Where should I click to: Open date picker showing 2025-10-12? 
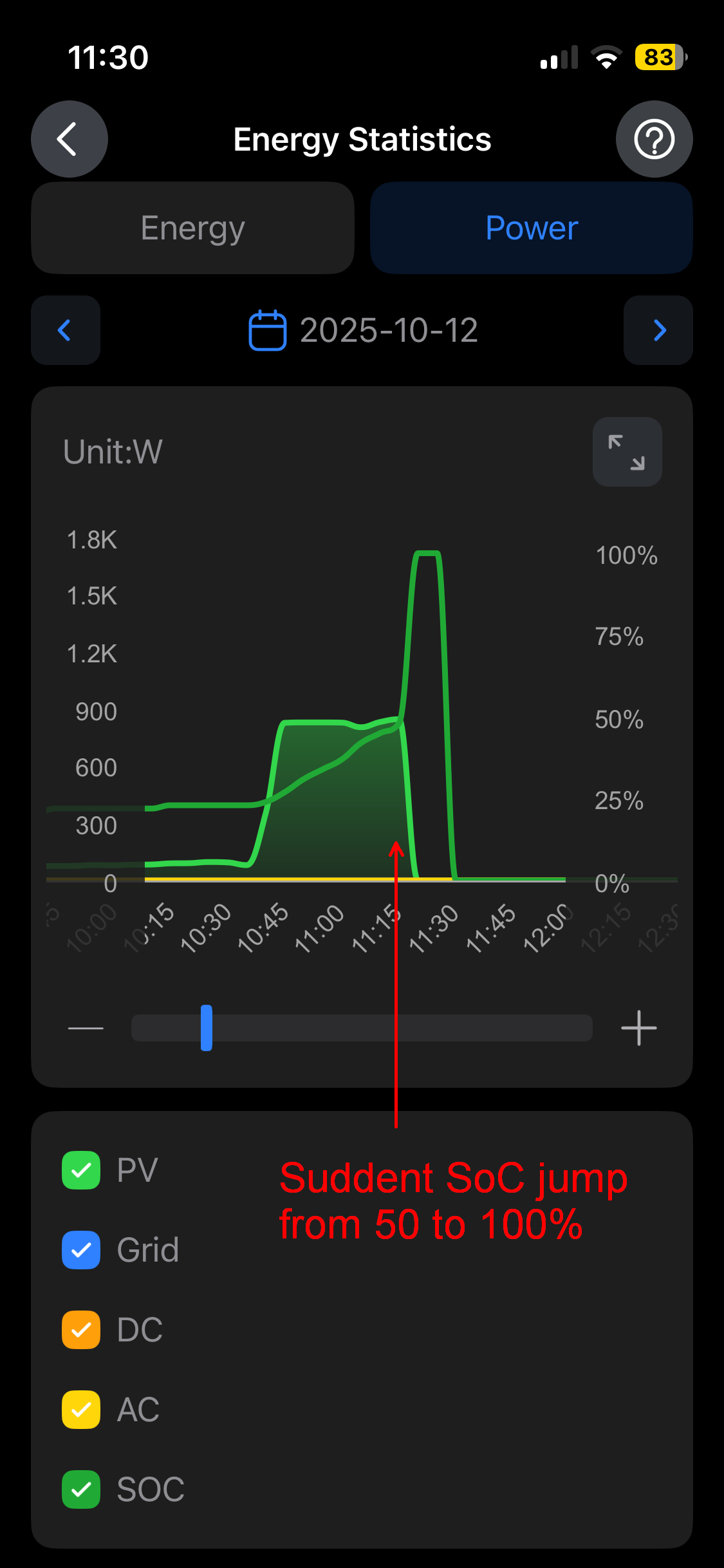(389, 330)
